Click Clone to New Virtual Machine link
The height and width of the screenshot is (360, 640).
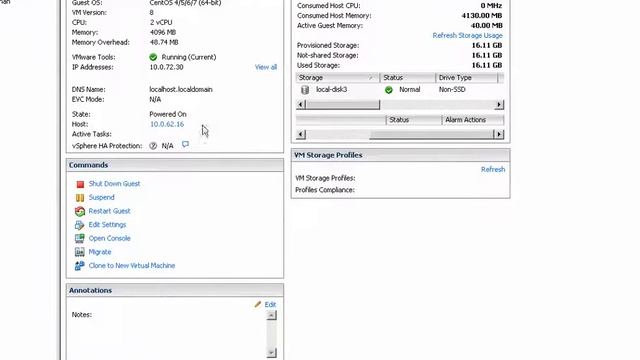(x=132, y=266)
